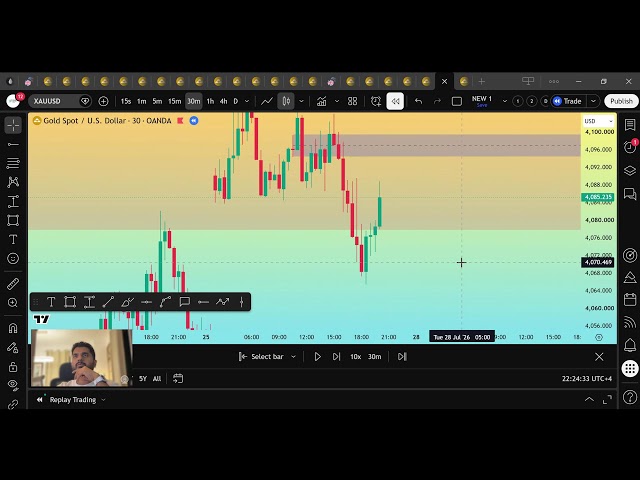Switch to the 4h timeframe
Screen dimensions: 640x480
(x=223, y=101)
